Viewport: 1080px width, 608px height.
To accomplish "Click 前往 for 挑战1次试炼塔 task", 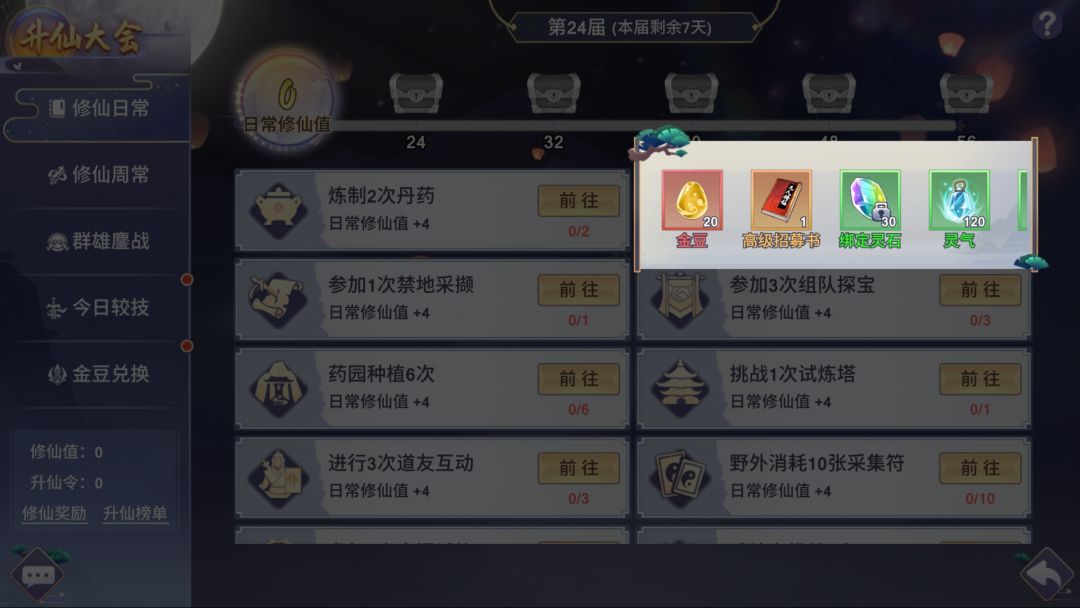I will coord(980,379).
